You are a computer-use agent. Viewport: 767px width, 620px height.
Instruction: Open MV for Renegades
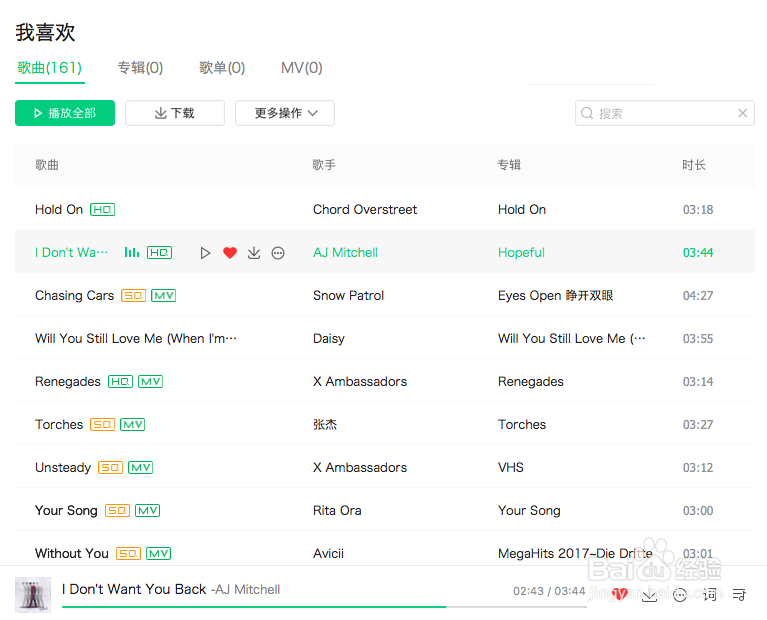point(150,382)
